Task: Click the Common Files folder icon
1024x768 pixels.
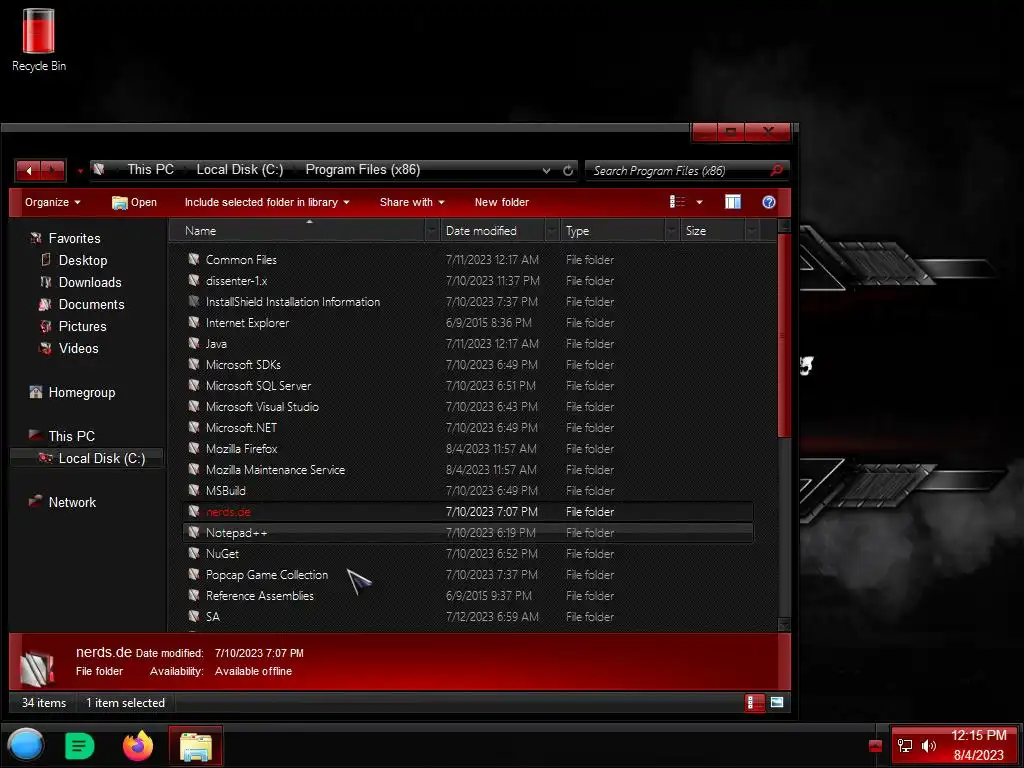Action: click(194, 259)
